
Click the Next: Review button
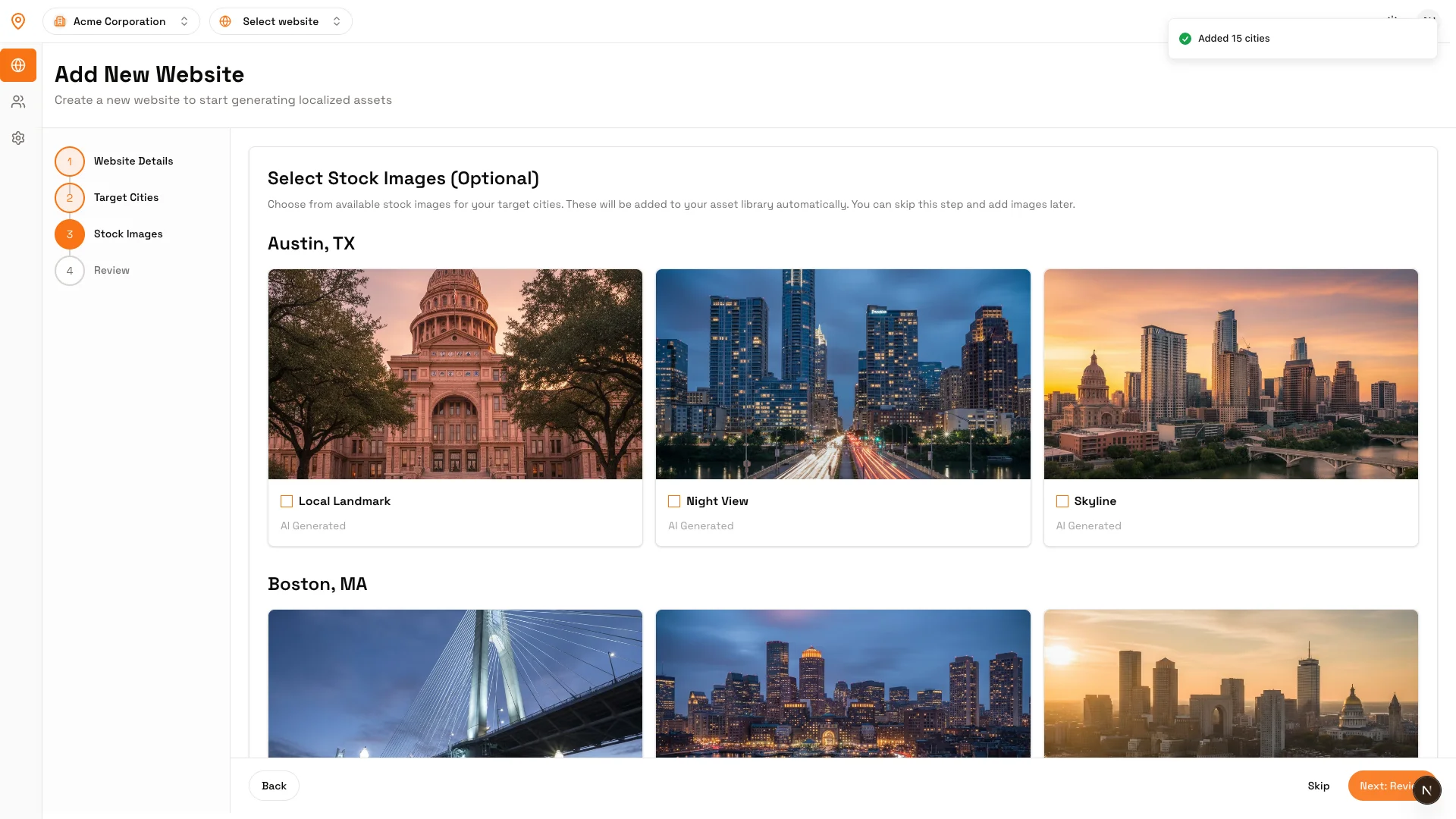point(1382,786)
